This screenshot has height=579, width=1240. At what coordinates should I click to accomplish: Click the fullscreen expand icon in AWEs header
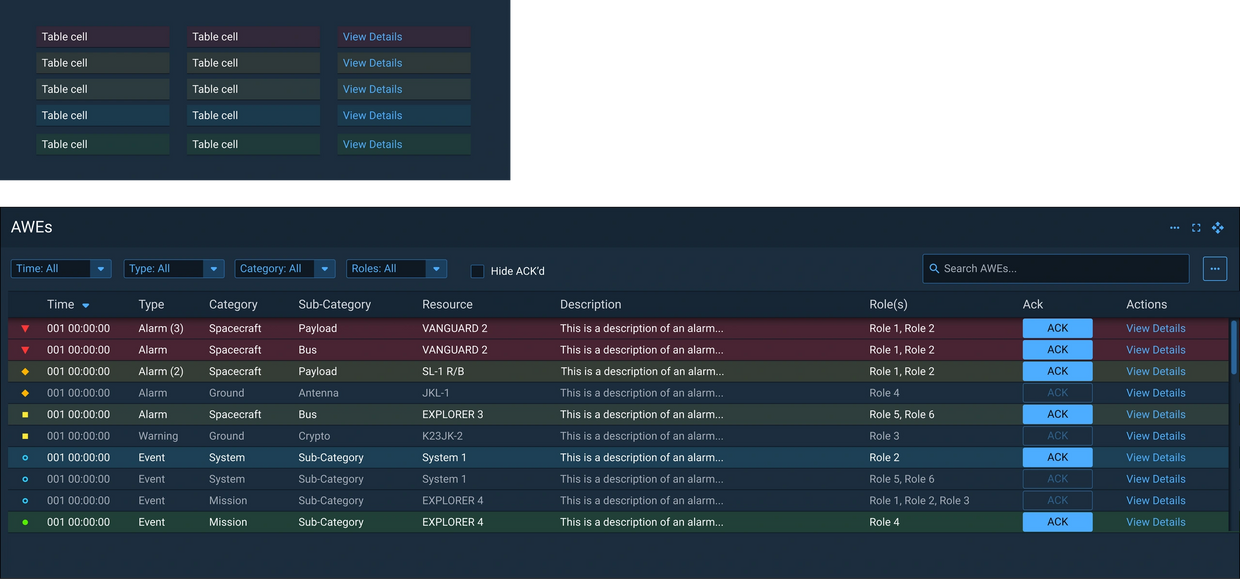pos(1196,228)
